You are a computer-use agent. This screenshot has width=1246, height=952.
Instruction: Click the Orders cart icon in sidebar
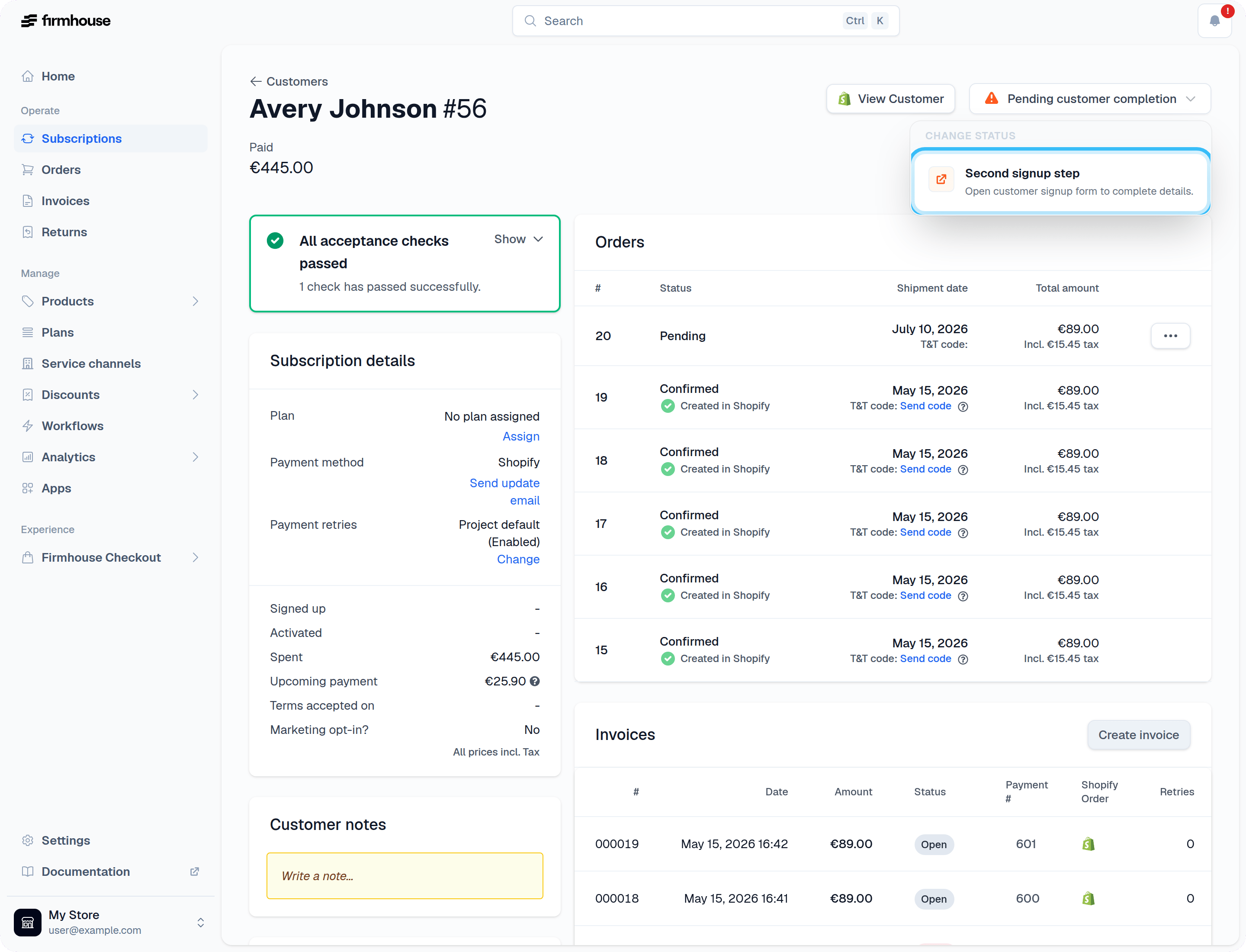click(28, 170)
